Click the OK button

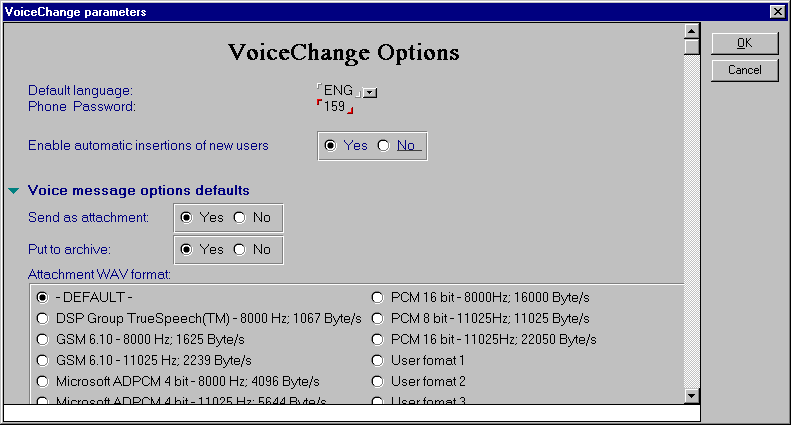point(745,43)
